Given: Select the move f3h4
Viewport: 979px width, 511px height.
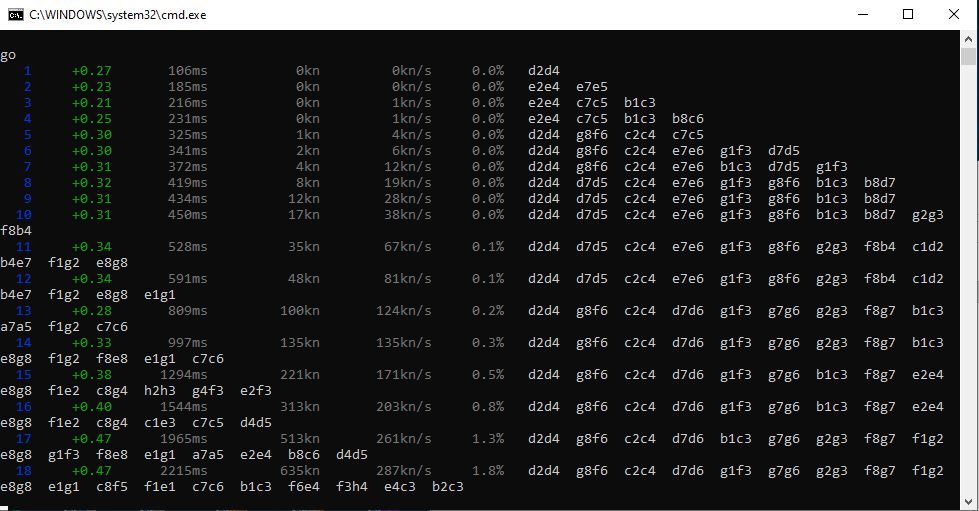Looking at the screenshot, I should point(352,487).
